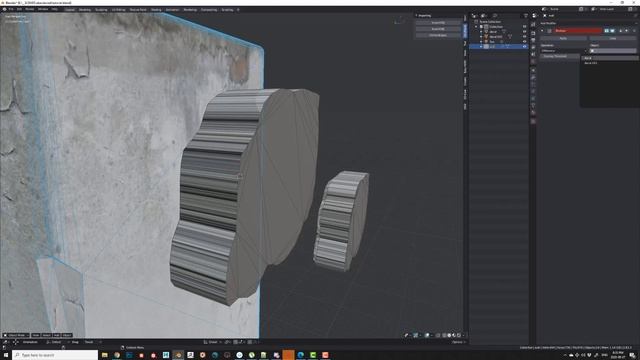Toggle viewport gizmos

(416, 335)
